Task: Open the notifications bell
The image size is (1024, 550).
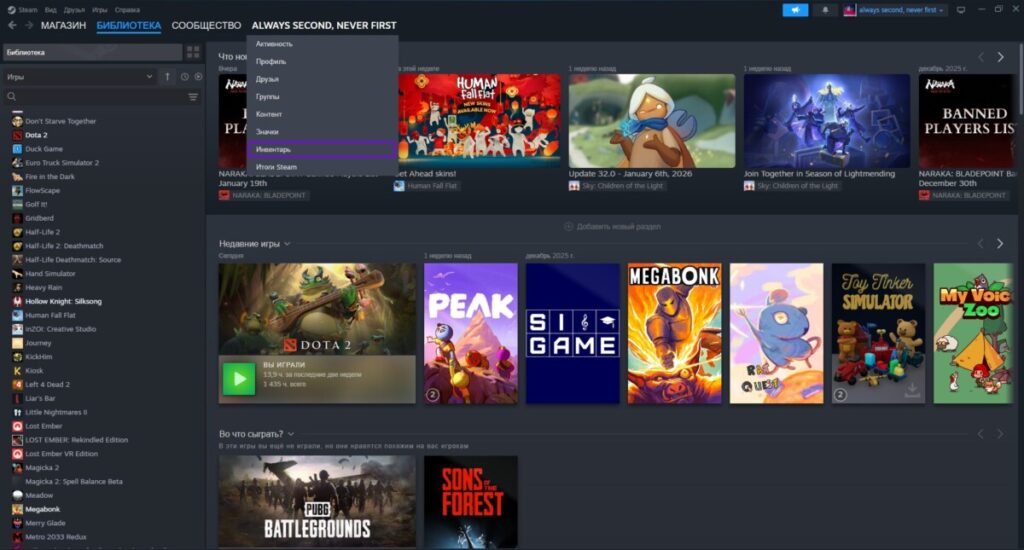Action: pos(825,10)
